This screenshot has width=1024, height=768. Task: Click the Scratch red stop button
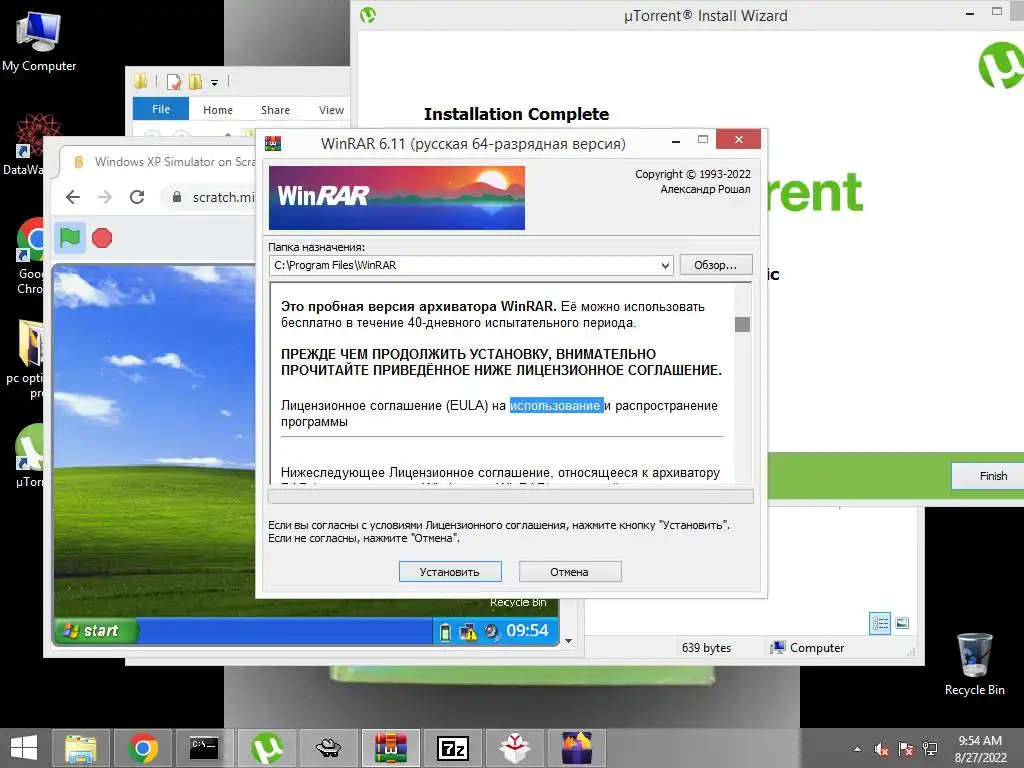coord(102,238)
